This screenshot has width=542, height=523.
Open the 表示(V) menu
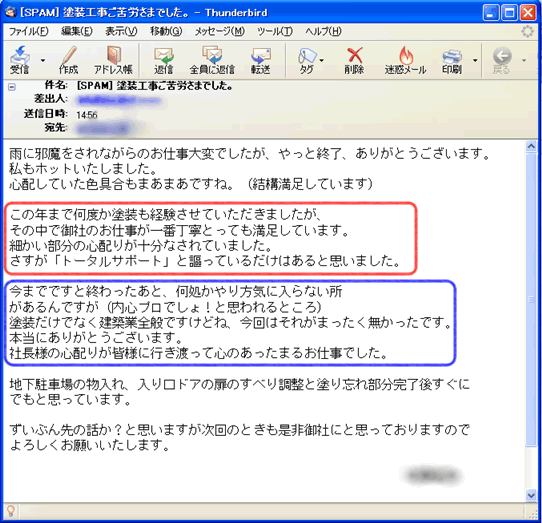point(121,31)
